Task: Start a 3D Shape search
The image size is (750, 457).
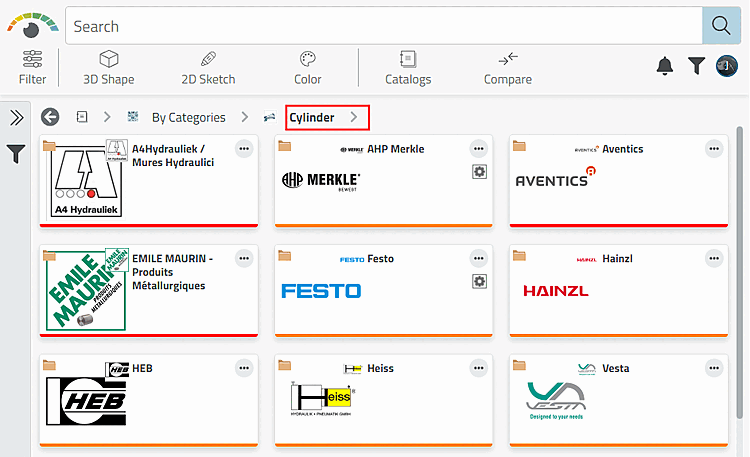Action: tap(108, 67)
